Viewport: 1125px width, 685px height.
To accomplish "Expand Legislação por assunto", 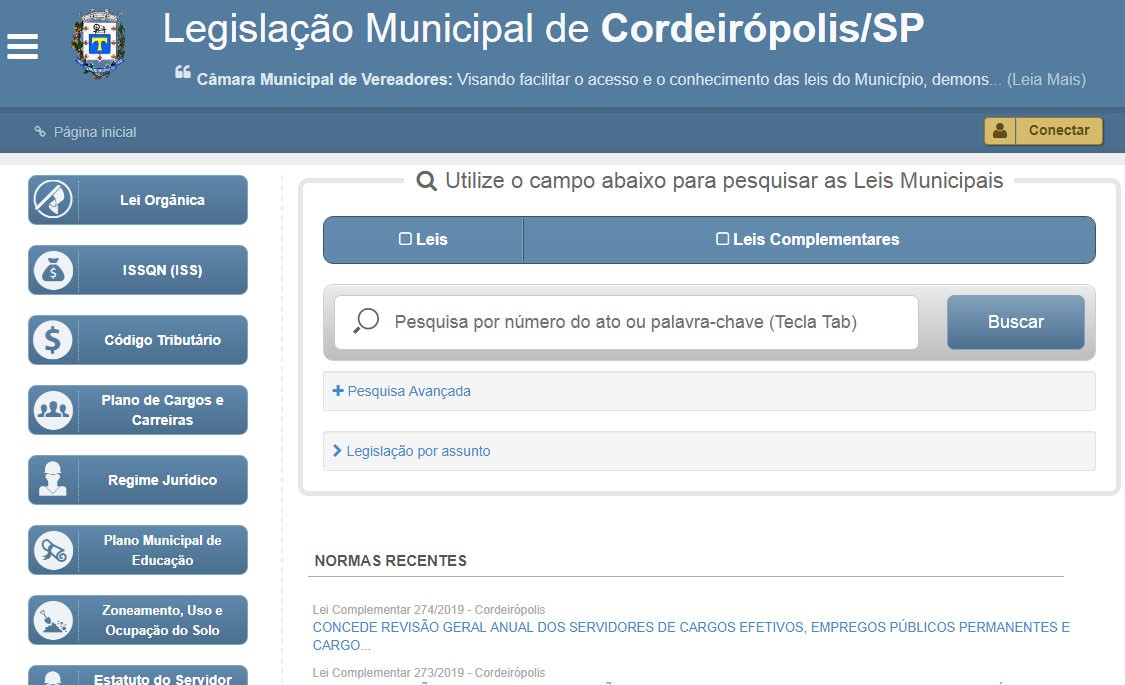I will [417, 451].
